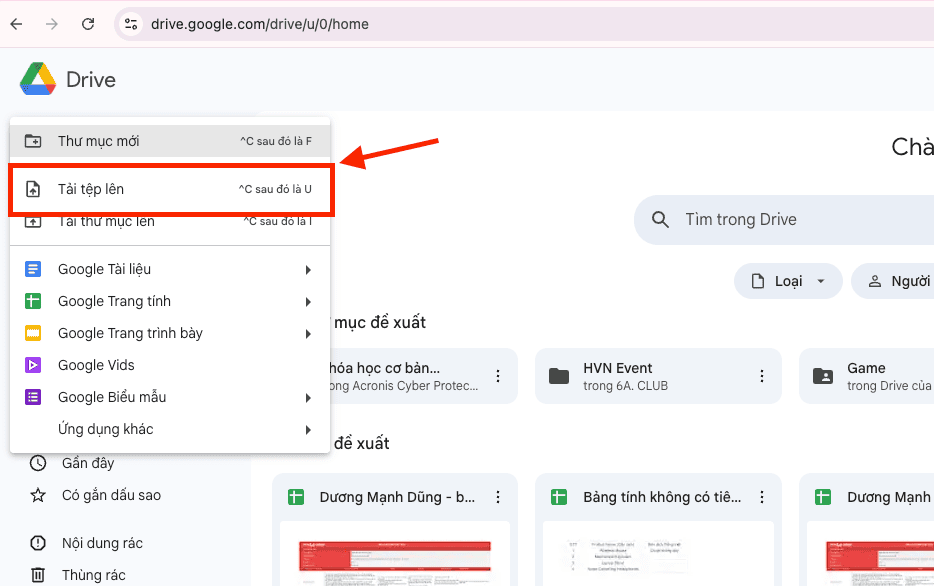
Task: Click the browser back arrow
Action: pos(16,24)
